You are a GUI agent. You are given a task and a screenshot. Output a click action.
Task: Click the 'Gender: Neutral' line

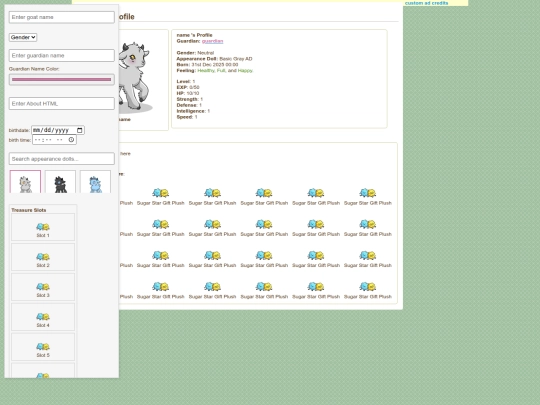pos(195,53)
